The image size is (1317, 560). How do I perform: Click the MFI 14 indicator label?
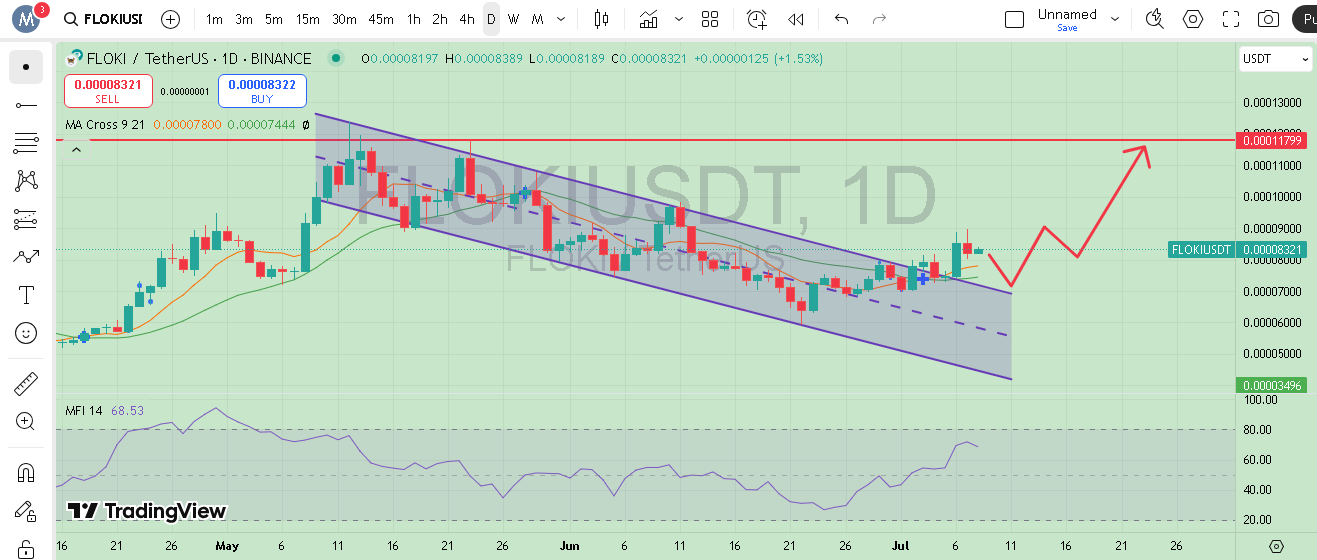84,411
